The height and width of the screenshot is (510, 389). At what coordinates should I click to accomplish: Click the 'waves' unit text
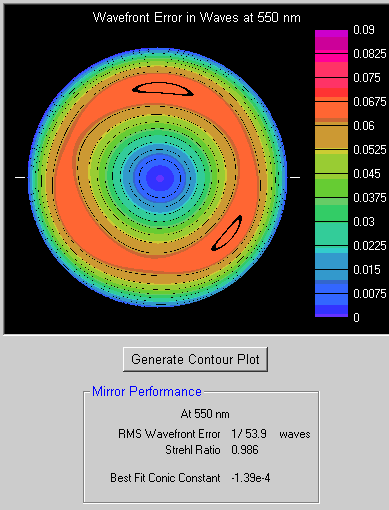295,434
